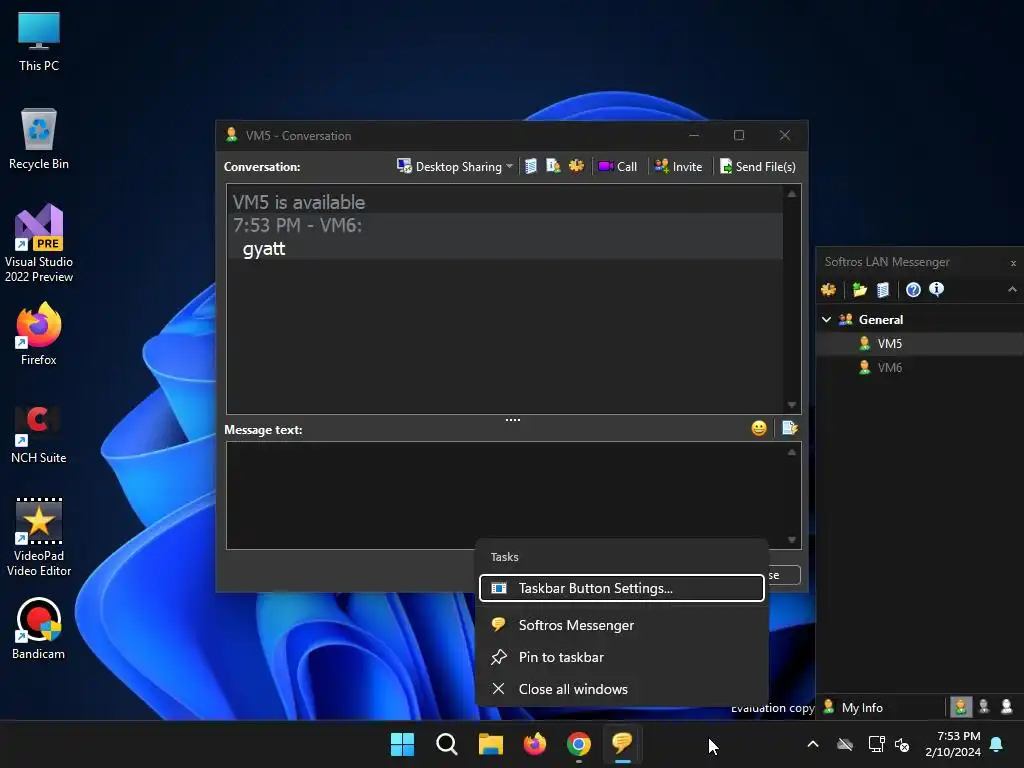Start a video Call with VM5
Image resolution: width=1024 pixels, height=768 pixels.
[618, 167]
